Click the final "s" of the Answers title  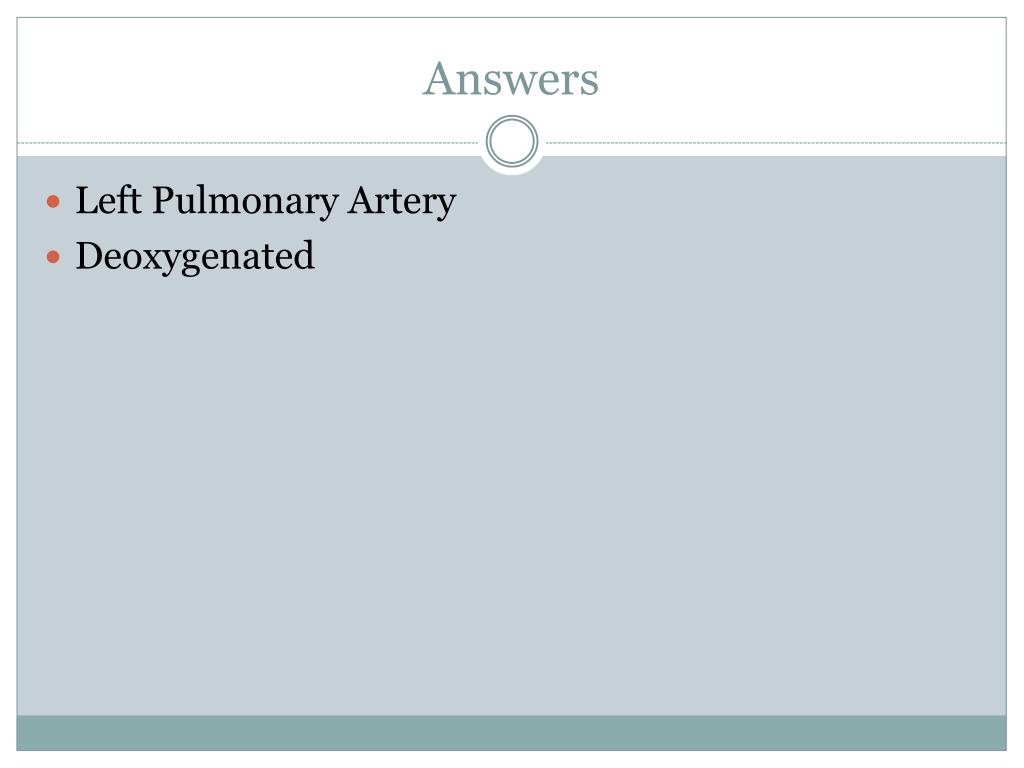pyautogui.click(x=588, y=84)
